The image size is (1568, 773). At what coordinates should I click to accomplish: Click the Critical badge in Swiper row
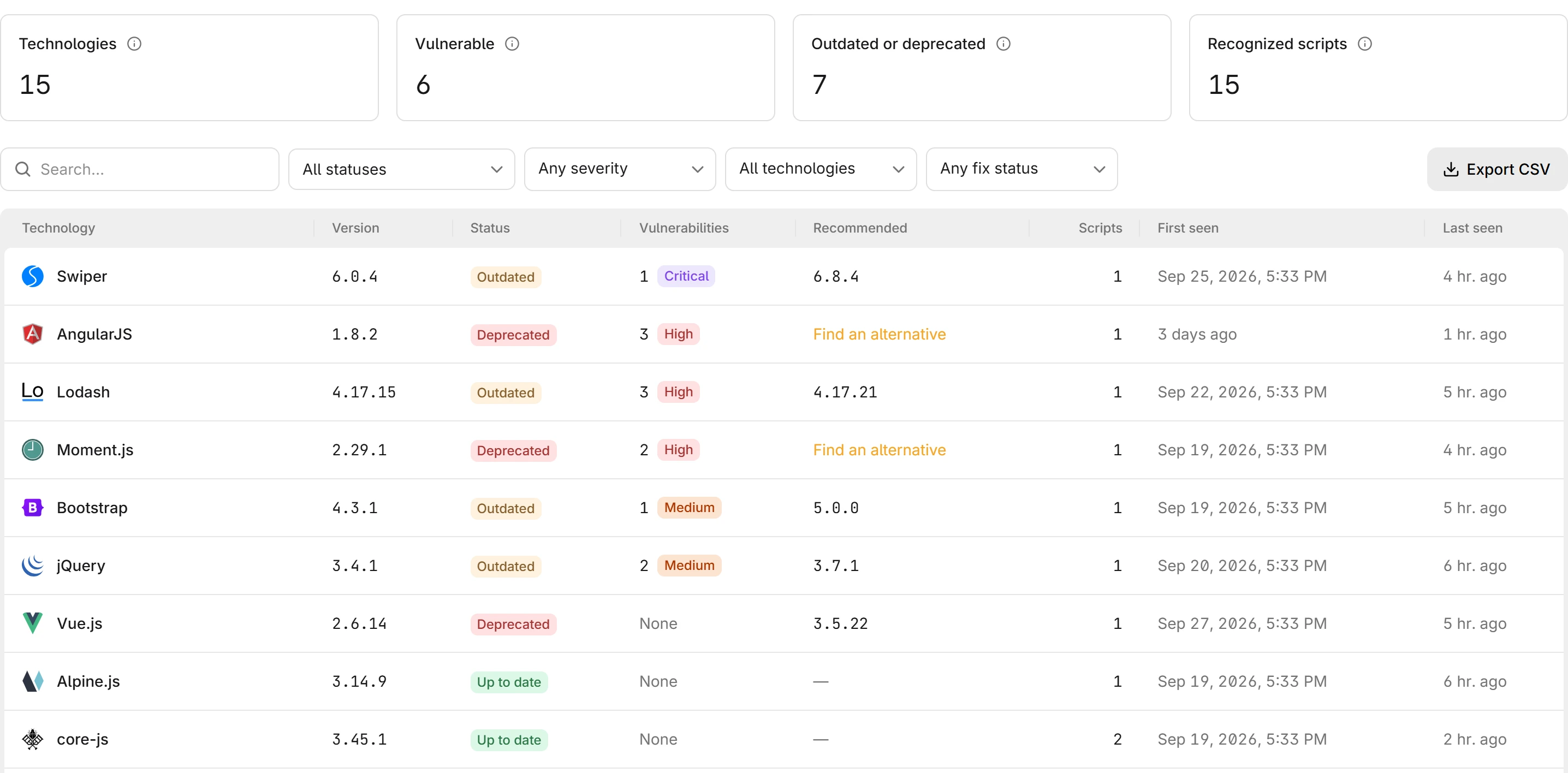coord(686,276)
